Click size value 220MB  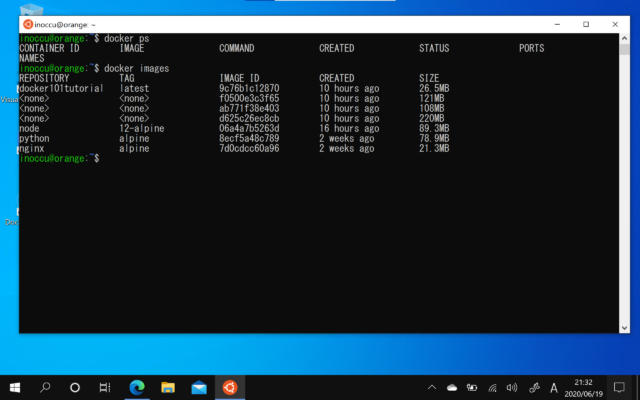[x=431, y=118]
